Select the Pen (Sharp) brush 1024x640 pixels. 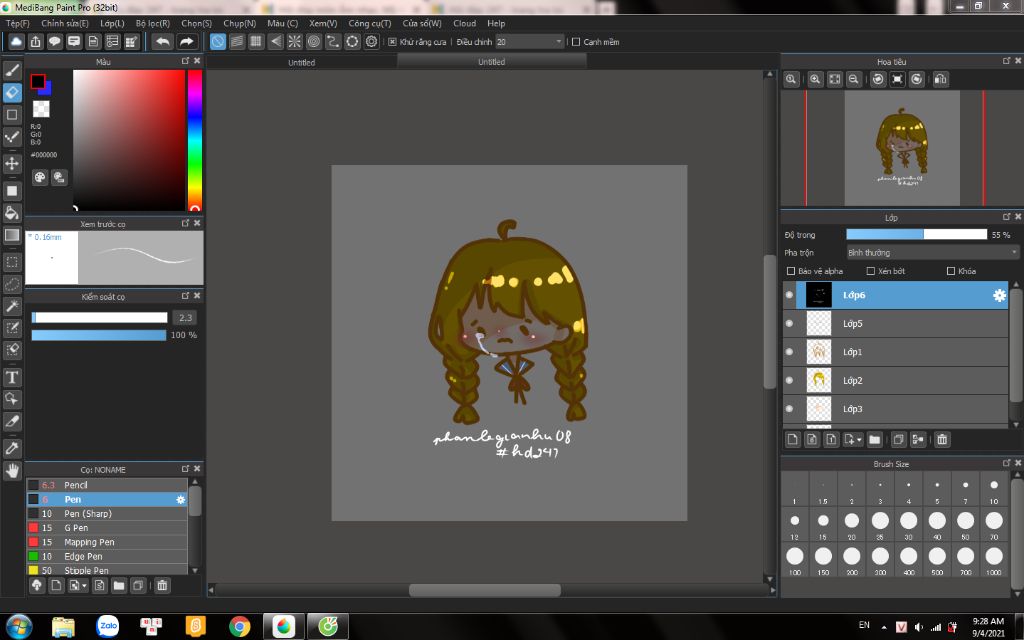point(107,514)
